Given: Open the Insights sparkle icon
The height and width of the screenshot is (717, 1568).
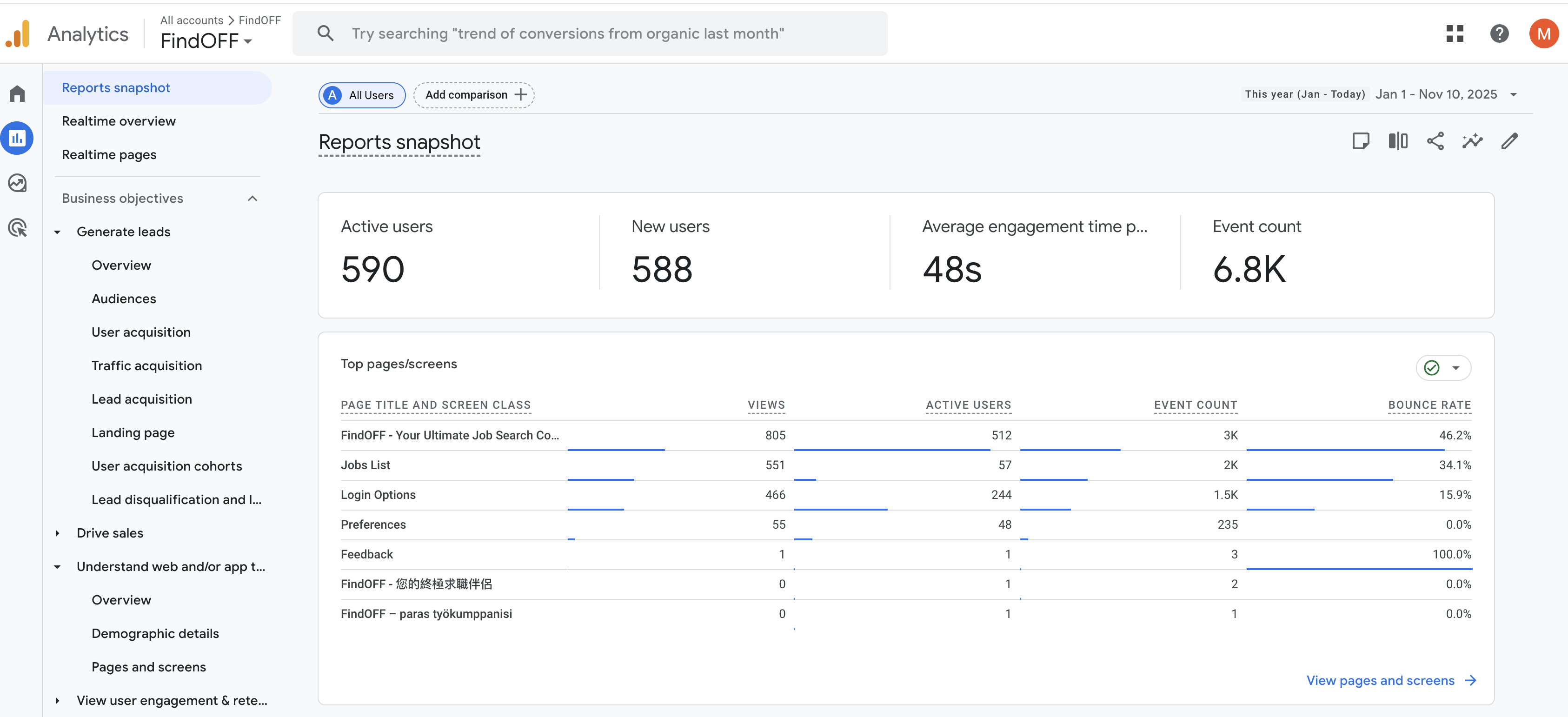Looking at the screenshot, I should [1472, 141].
